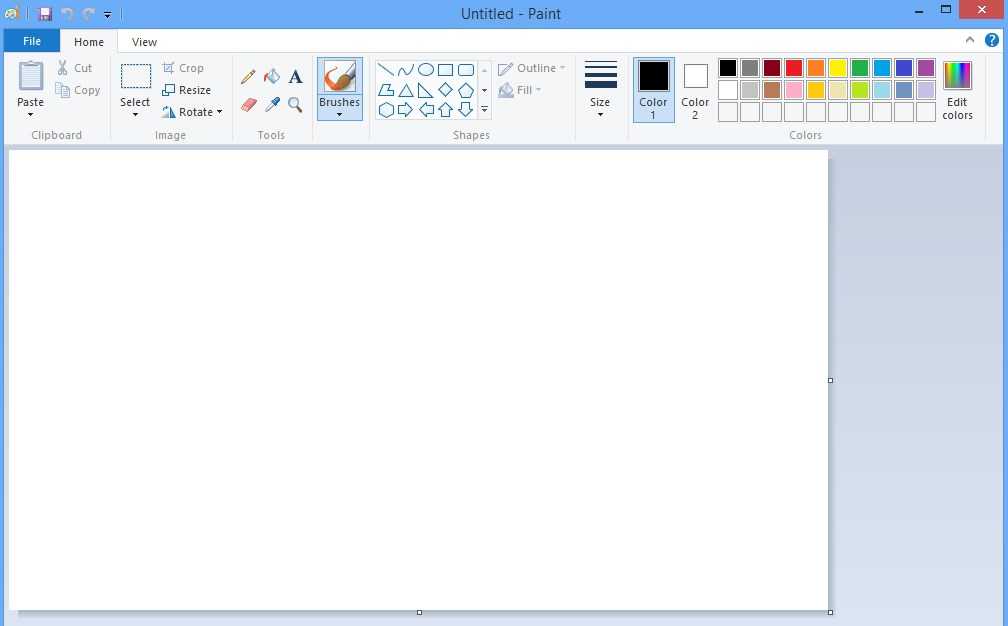This screenshot has height=626, width=1008.
Task: Select the Color picker eyedropper tool
Action: (x=272, y=104)
